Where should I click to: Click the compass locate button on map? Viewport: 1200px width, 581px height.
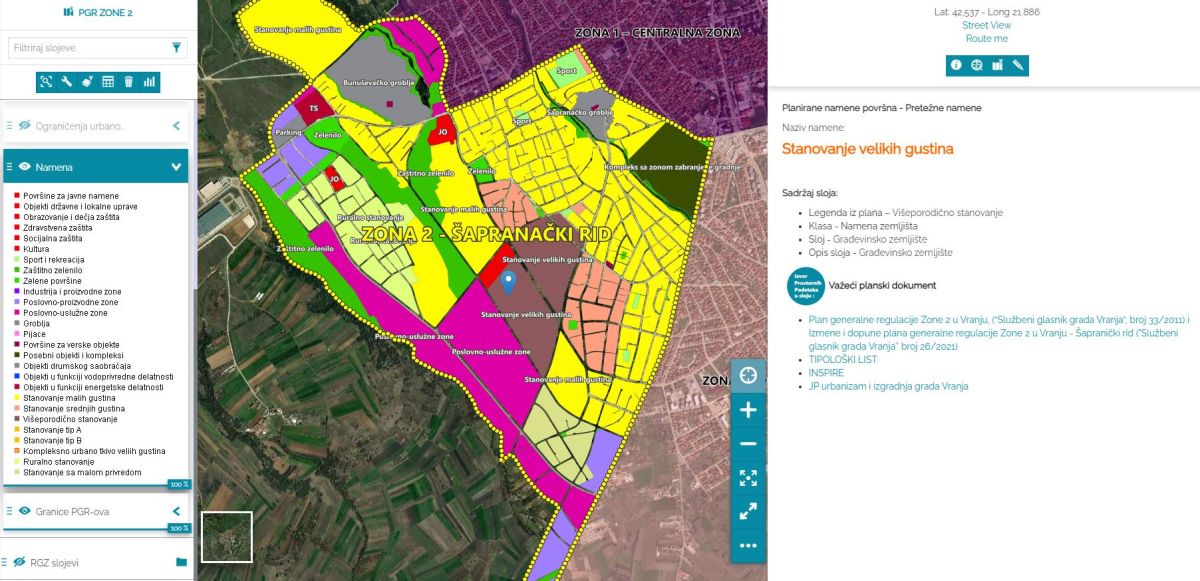[748, 376]
